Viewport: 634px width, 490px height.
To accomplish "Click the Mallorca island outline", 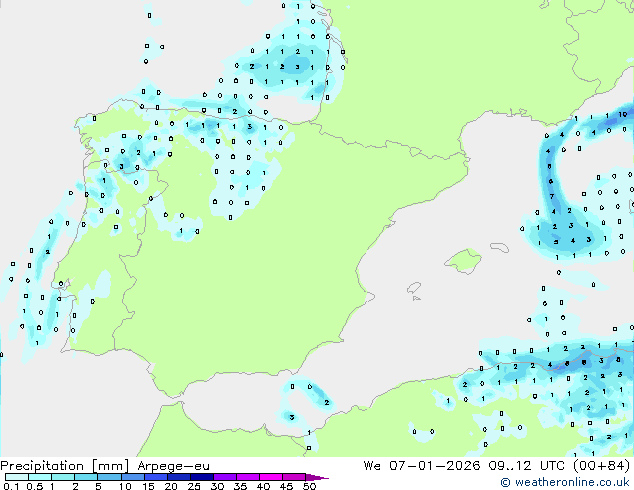I will [x=463, y=261].
